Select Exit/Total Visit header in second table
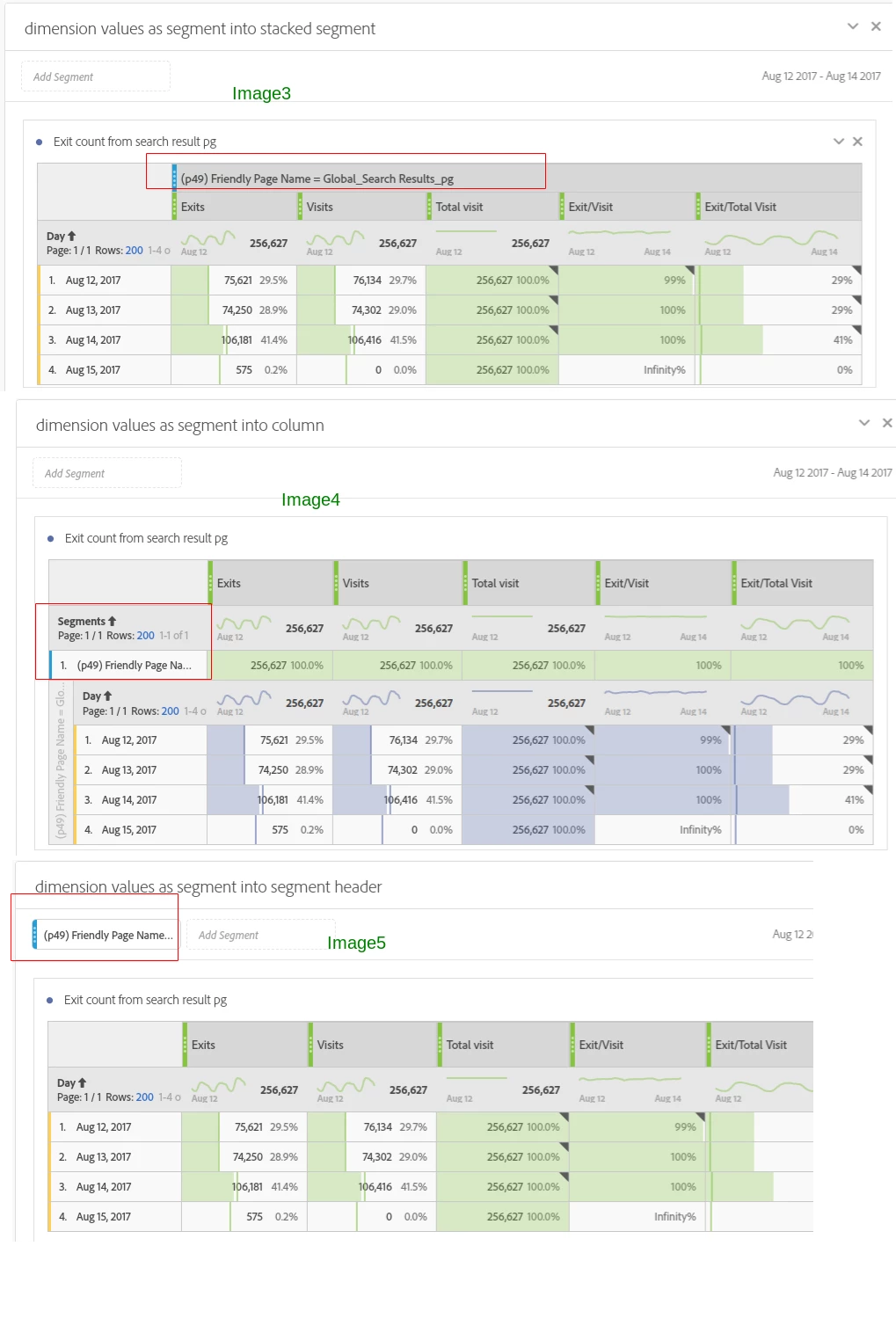The image size is (896, 1319). click(x=803, y=583)
